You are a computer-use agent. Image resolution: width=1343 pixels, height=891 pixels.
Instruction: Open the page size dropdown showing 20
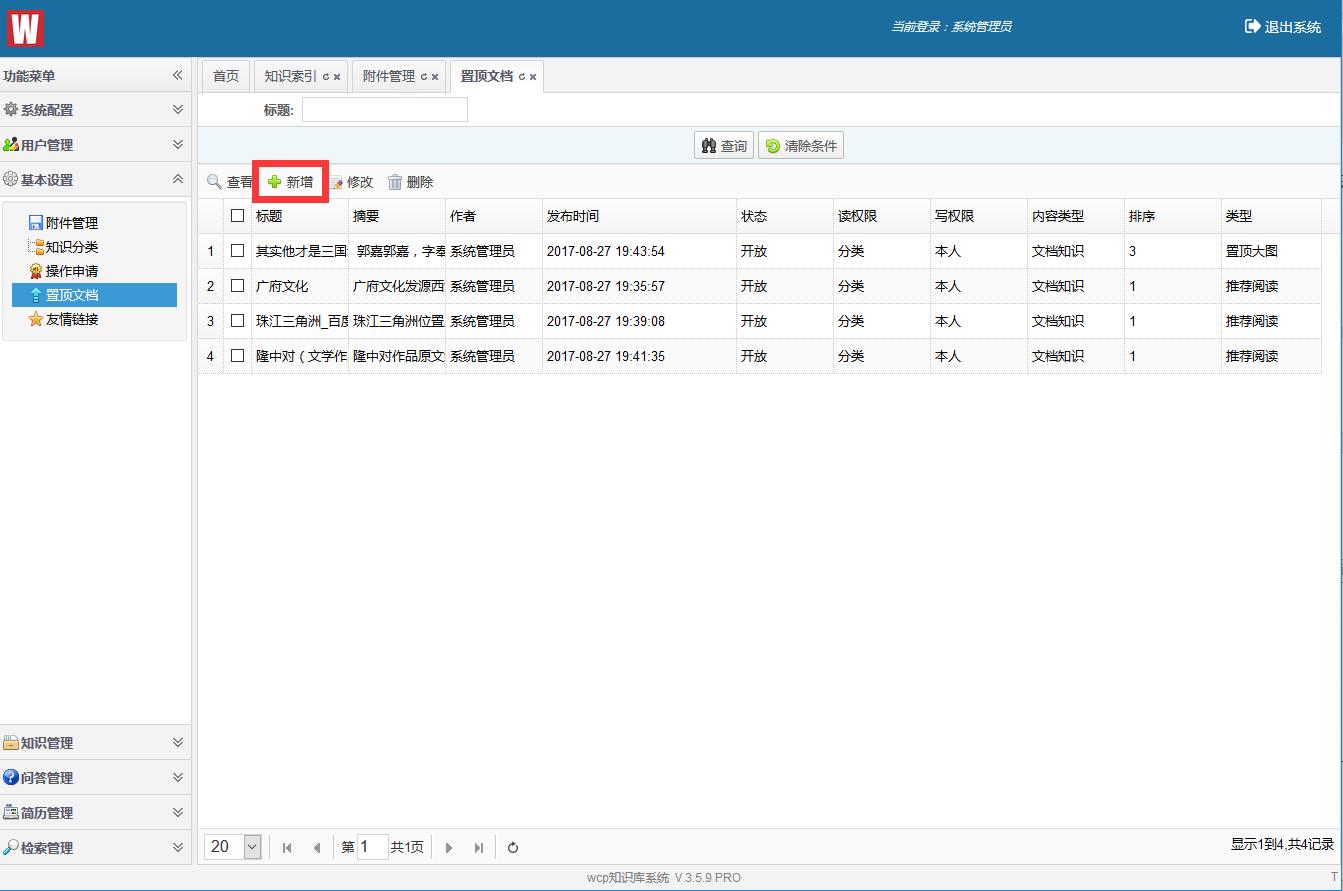click(252, 847)
